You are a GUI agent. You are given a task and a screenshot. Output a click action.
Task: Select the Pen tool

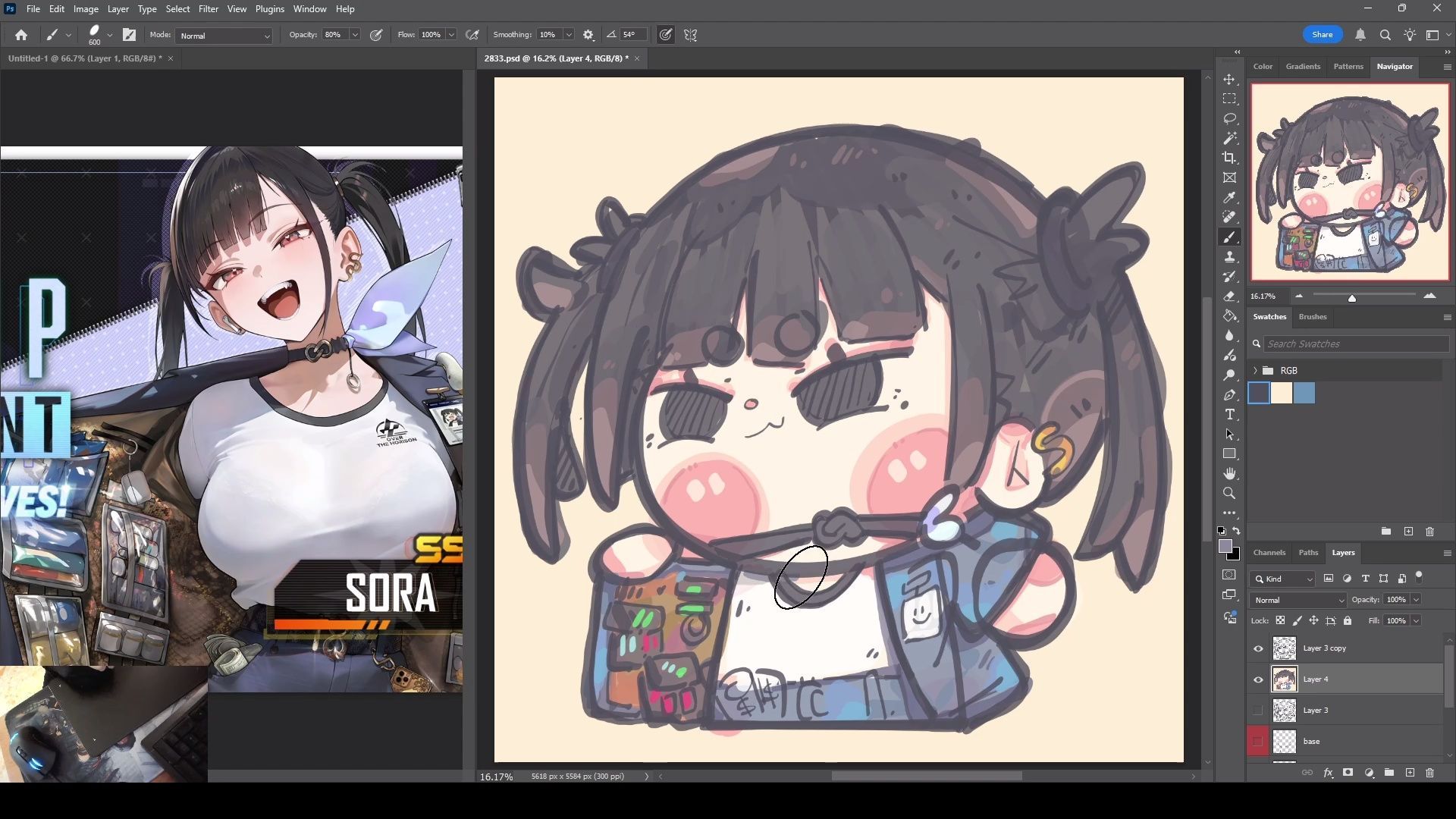pos(1229,395)
